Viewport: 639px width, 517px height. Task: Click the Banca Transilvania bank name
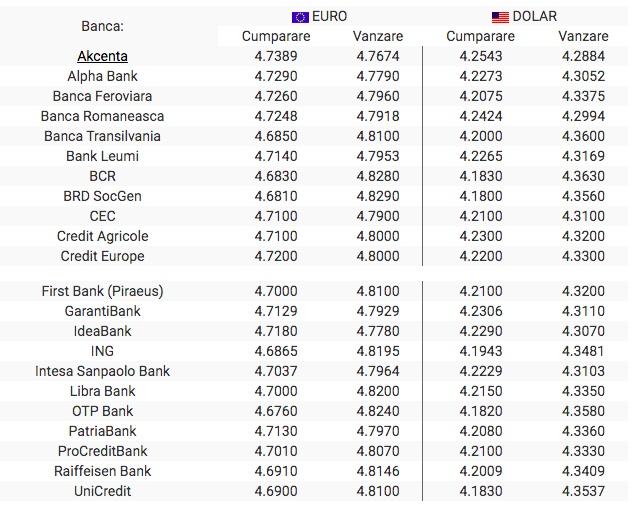click(102, 136)
